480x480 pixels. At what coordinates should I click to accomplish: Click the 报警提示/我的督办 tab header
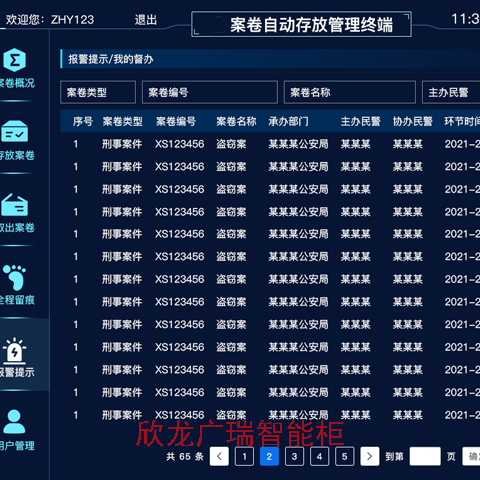pos(111,59)
